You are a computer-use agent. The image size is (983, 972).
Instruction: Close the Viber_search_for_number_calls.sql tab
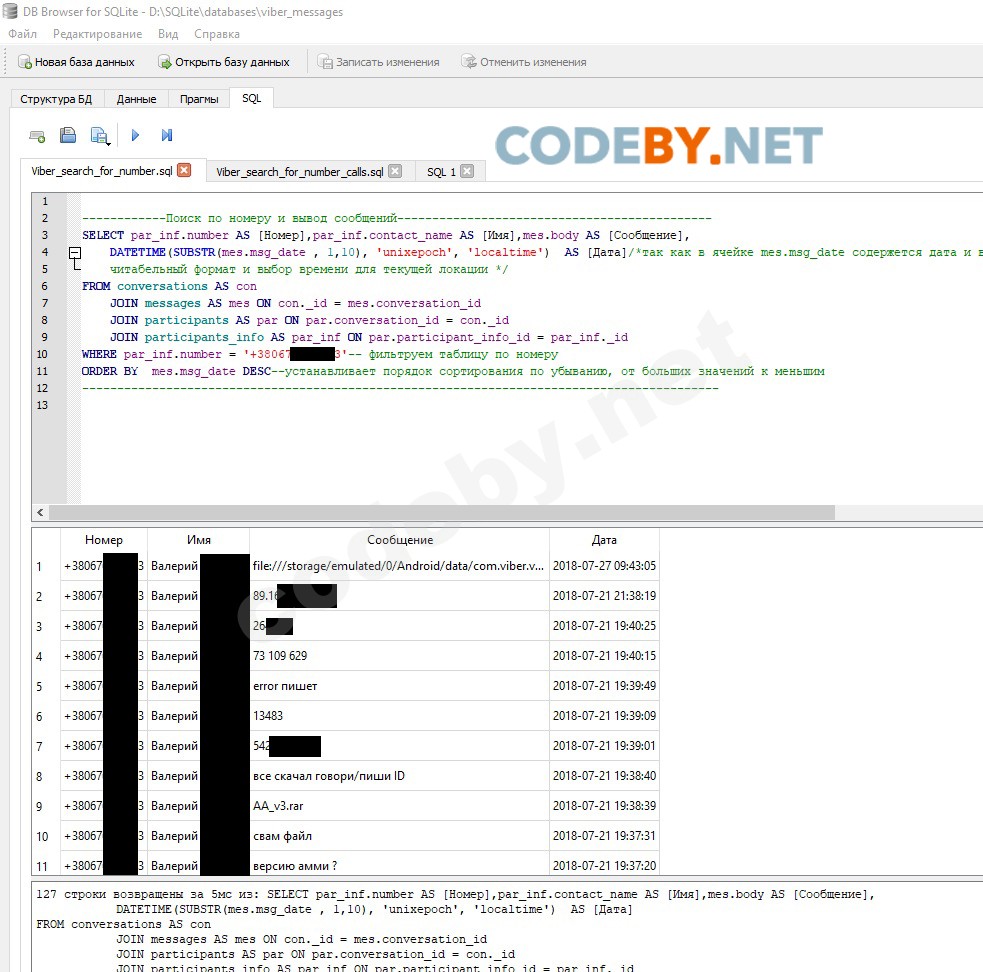(x=395, y=172)
